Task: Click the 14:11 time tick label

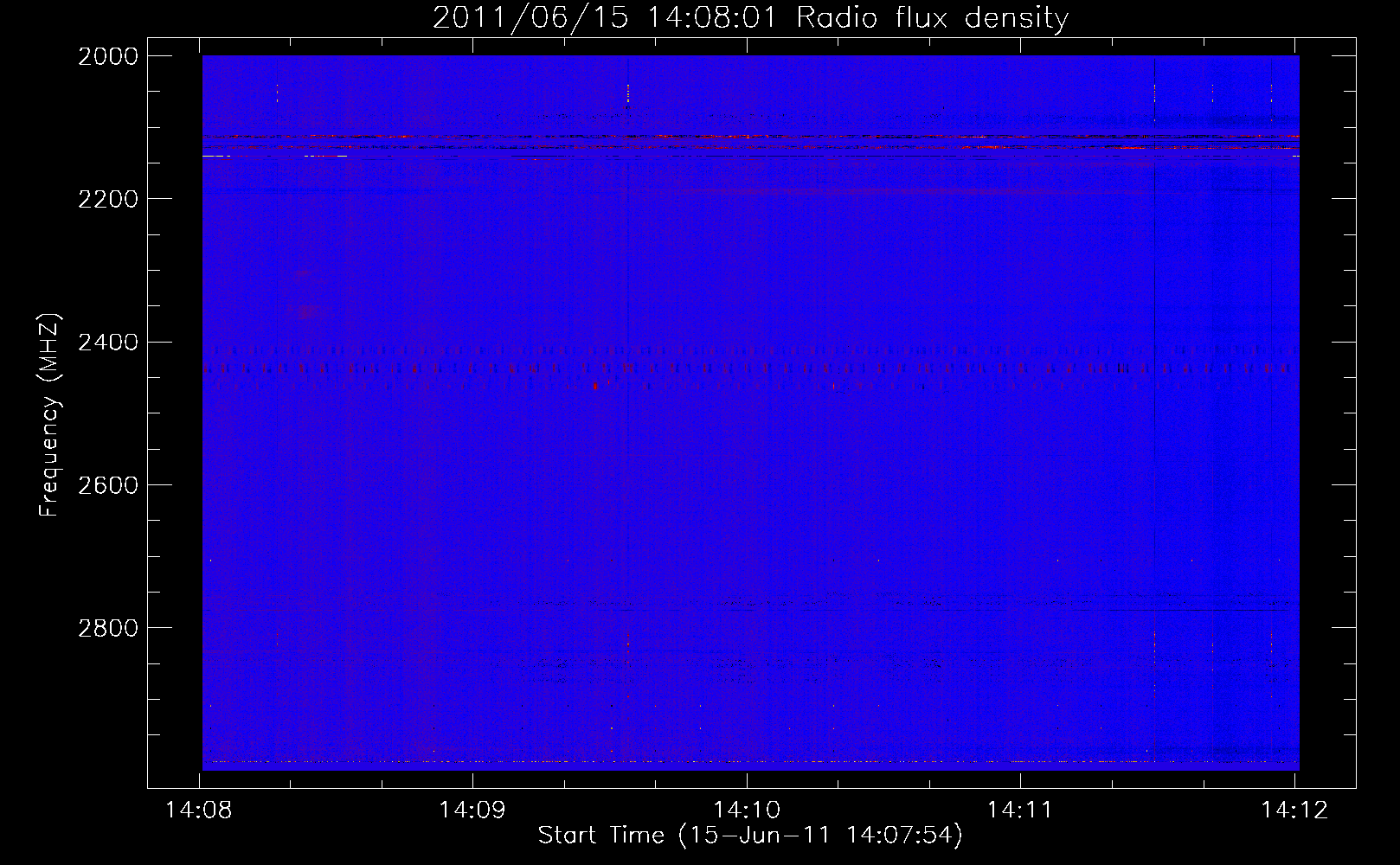Action: pos(1020,811)
